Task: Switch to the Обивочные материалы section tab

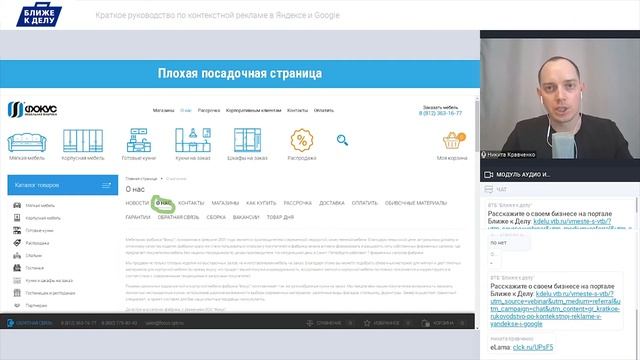Action: 416,203
